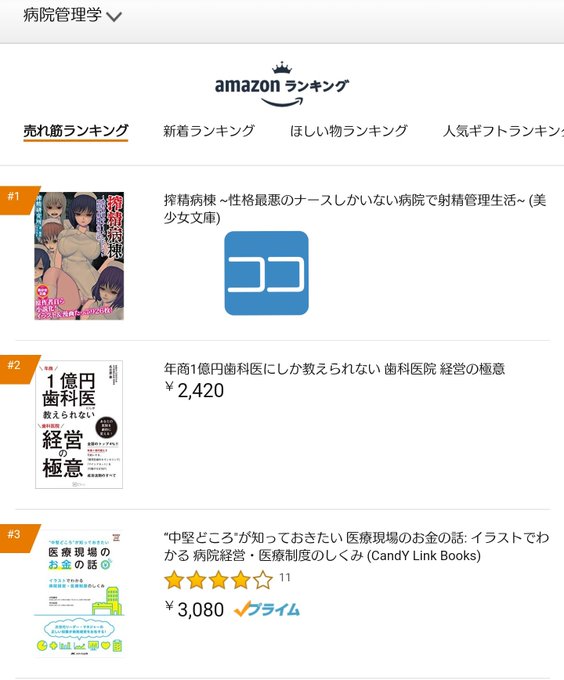The height and width of the screenshot is (680, 564).
Task: Open the 経営の極意 book cover thumbnail
Action: pyautogui.click(x=79, y=425)
